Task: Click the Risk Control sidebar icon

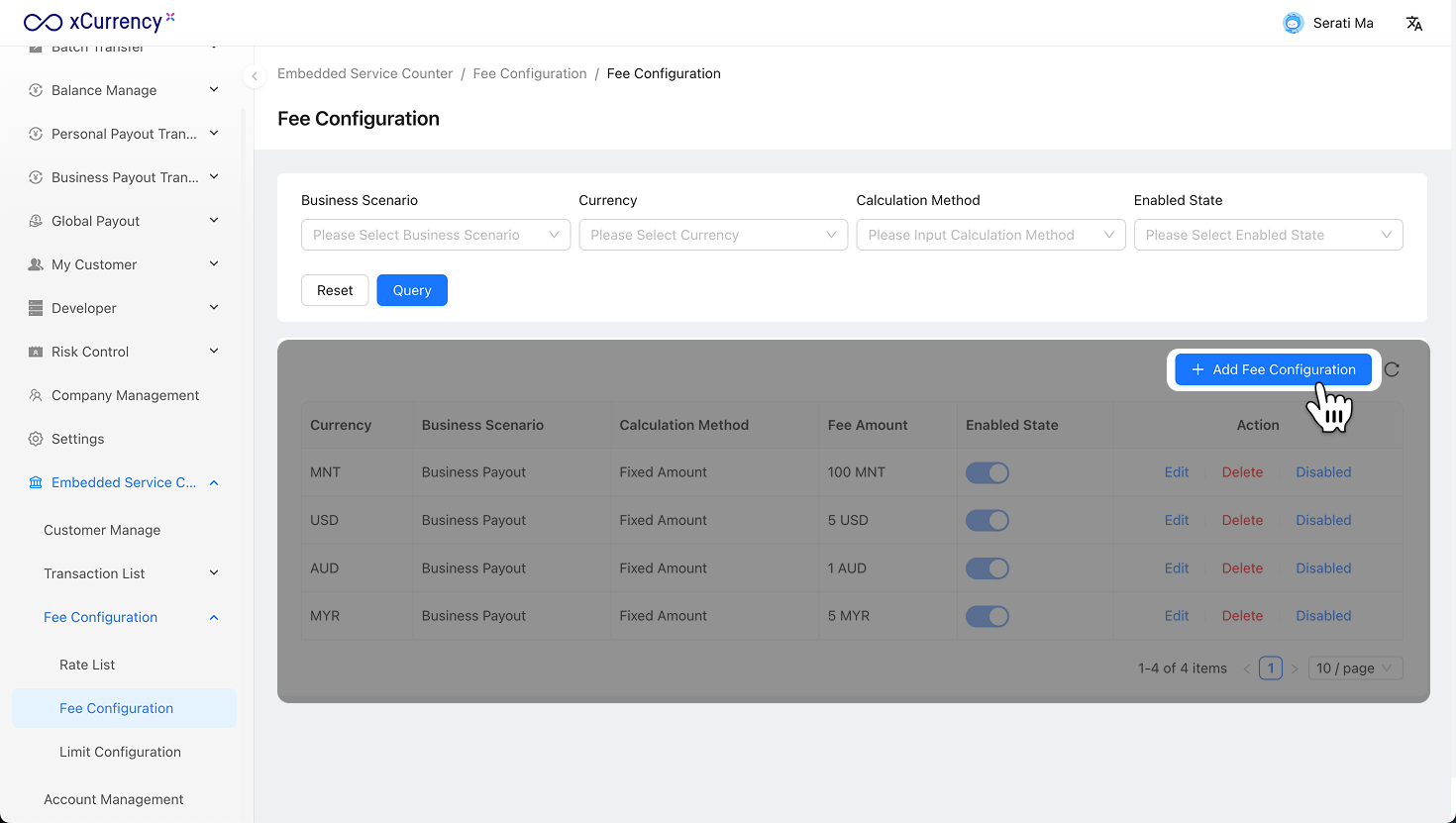Action: [x=36, y=352]
